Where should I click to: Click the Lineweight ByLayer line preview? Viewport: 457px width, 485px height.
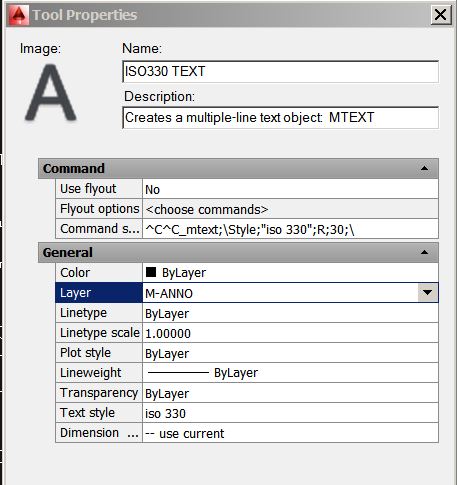tap(178, 373)
